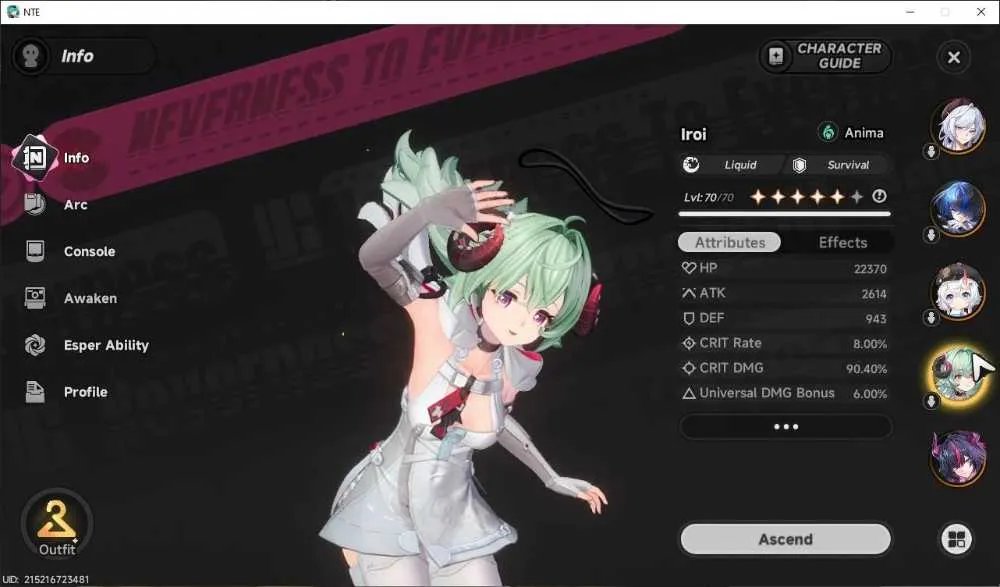Image resolution: width=1000 pixels, height=587 pixels.
Task: Open the Arc section
Action: (x=75, y=205)
